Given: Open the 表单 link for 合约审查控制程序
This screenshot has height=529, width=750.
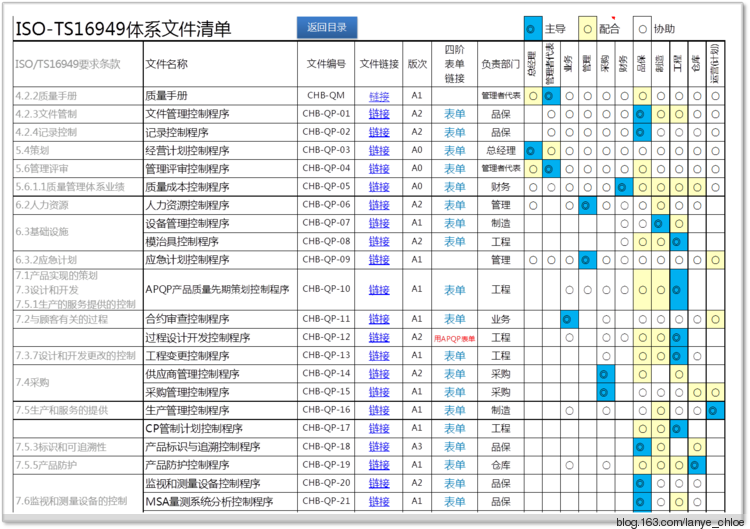Looking at the screenshot, I should coord(454,319).
